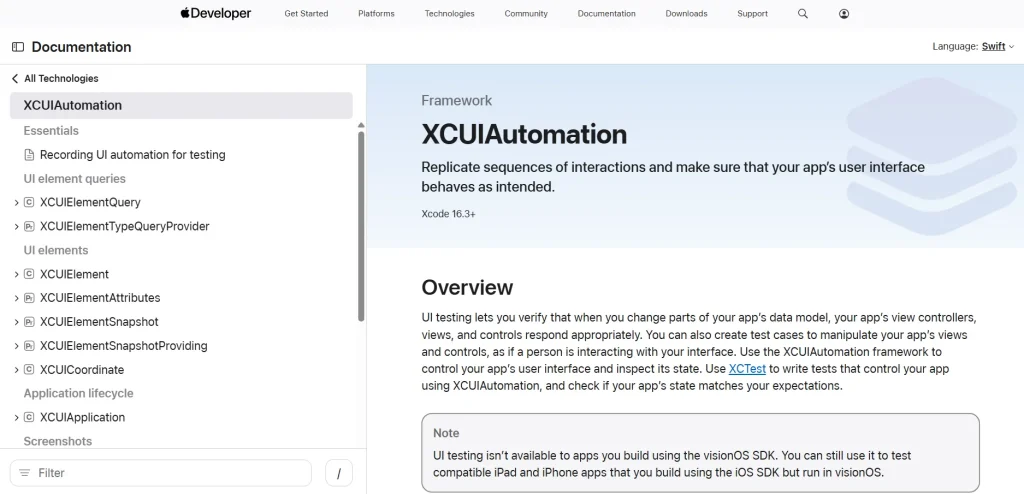Expand the XCUIApplication tree row
Image resolution: width=1024 pixels, height=494 pixels.
point(16,417)
